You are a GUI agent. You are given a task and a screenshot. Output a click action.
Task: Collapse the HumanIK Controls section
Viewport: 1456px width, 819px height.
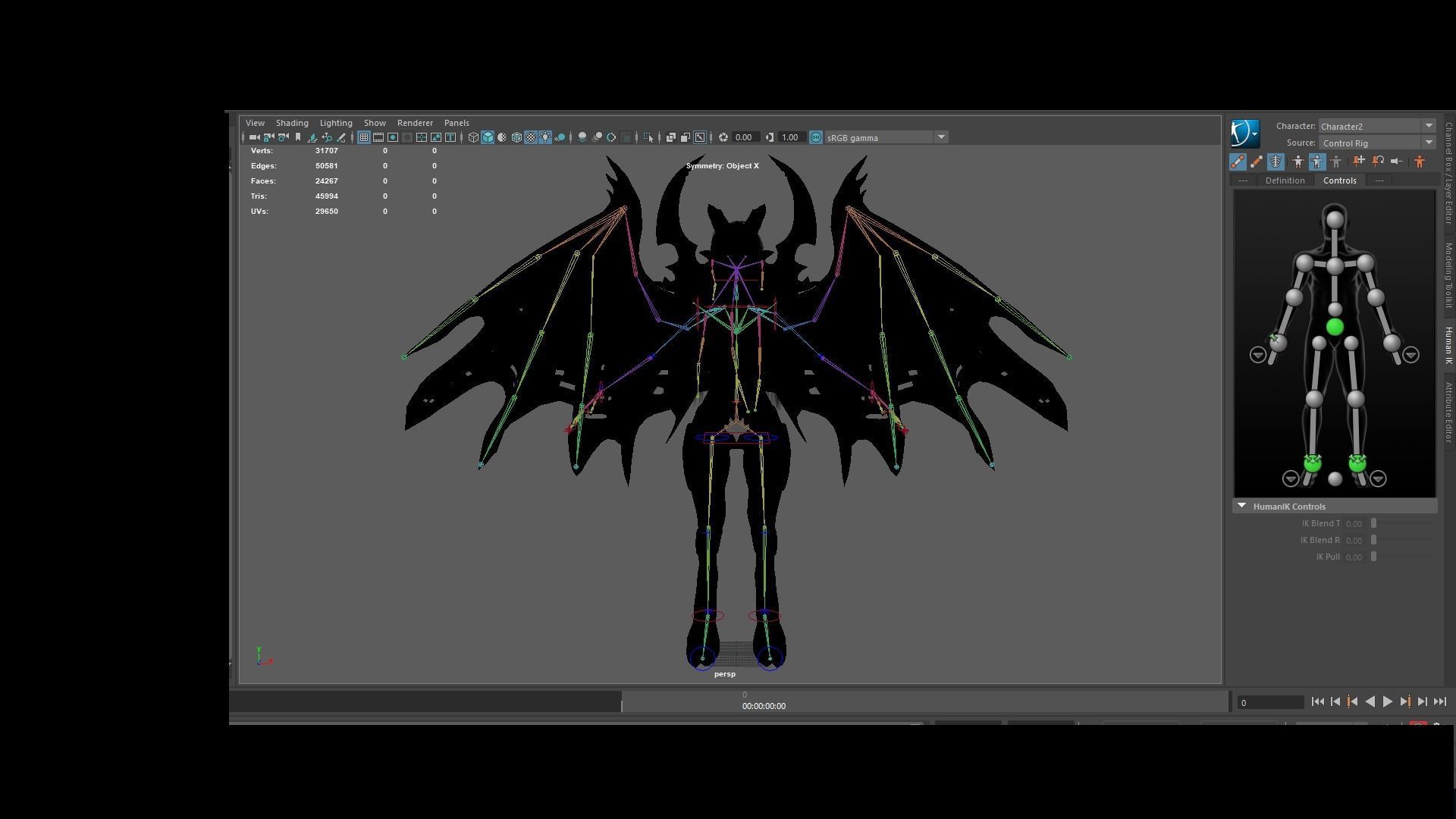(1241, 506)
